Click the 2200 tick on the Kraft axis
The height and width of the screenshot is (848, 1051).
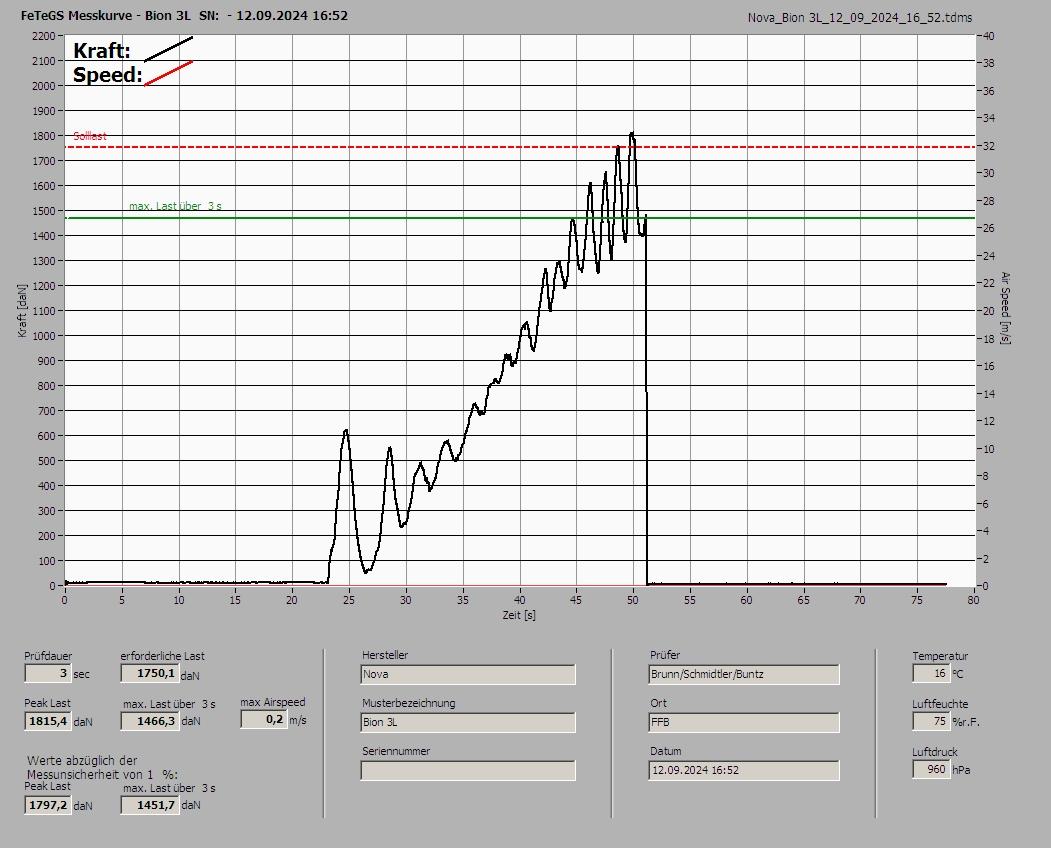[43, 36]
